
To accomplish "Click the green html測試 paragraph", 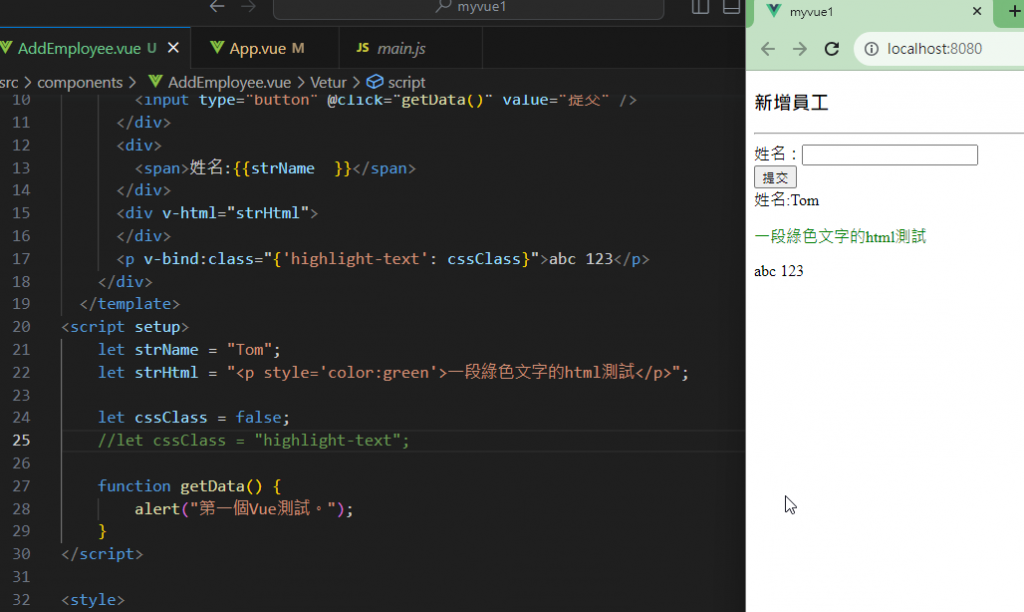I will (x=840, y=236).
